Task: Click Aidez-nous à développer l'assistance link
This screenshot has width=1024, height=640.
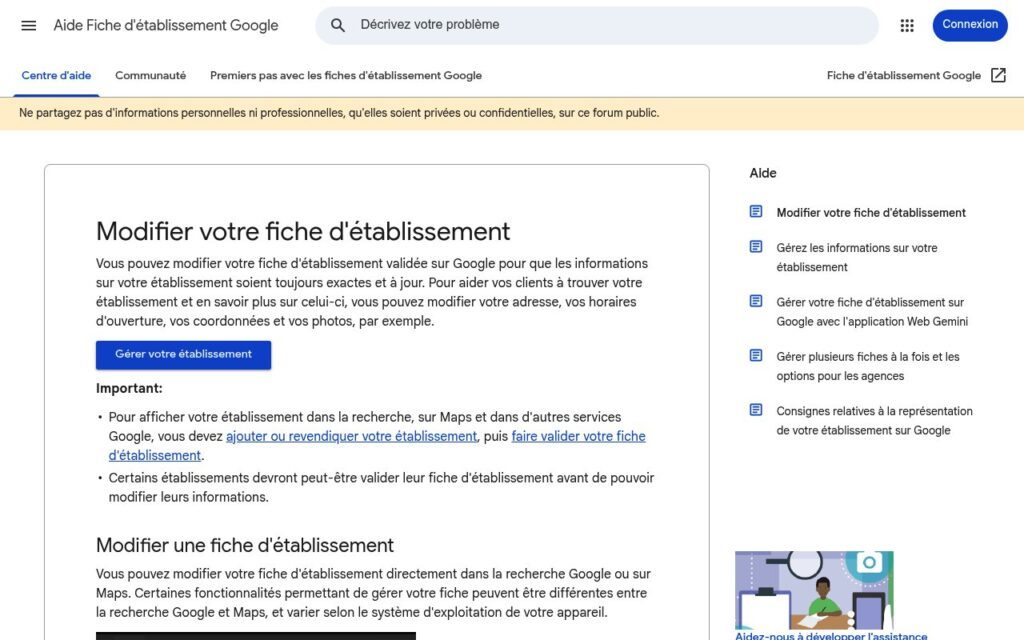Action: 831,635
